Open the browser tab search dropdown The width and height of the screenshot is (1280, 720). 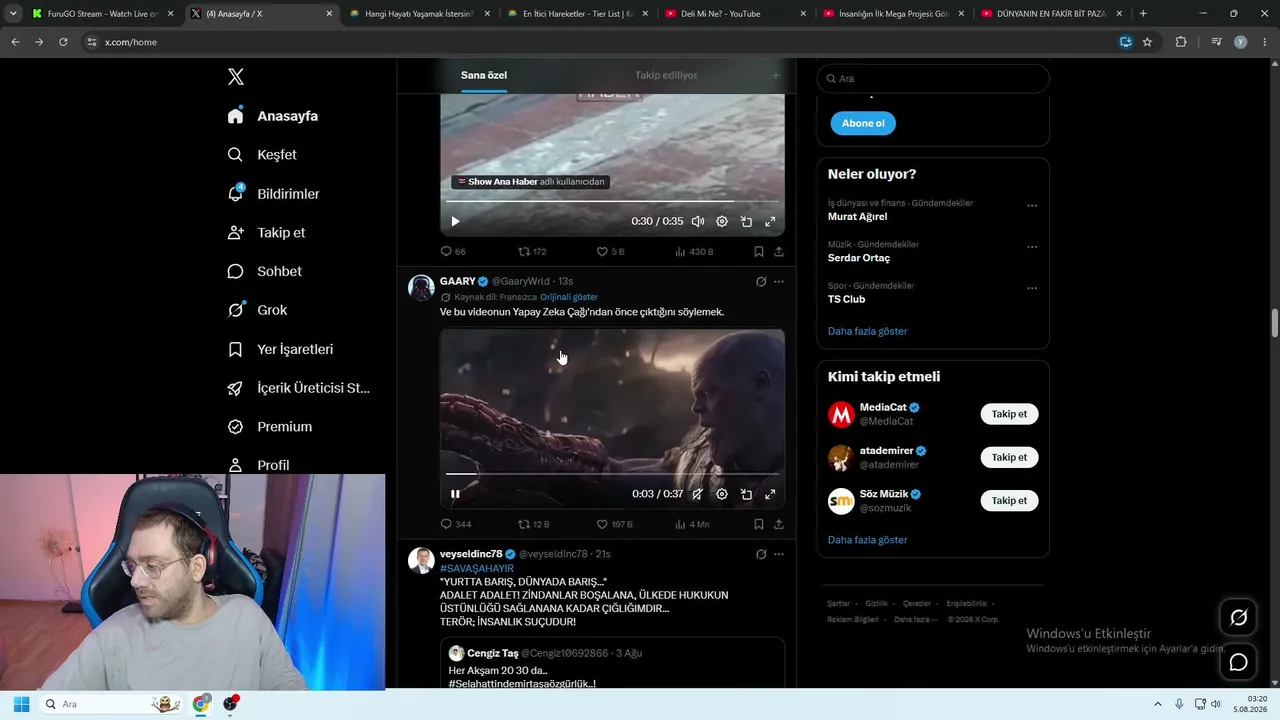tap(13, 14)
